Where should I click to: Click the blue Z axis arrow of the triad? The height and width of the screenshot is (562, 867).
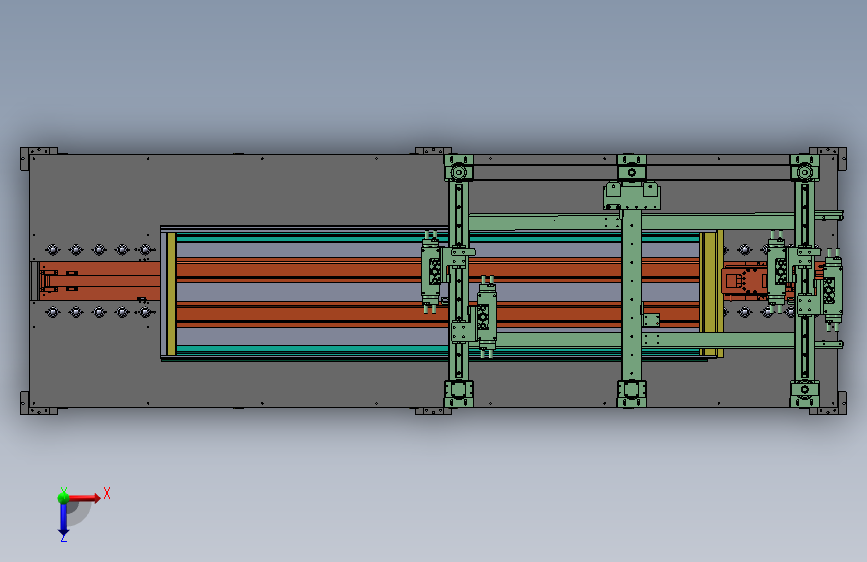click(x=64, y=519)
